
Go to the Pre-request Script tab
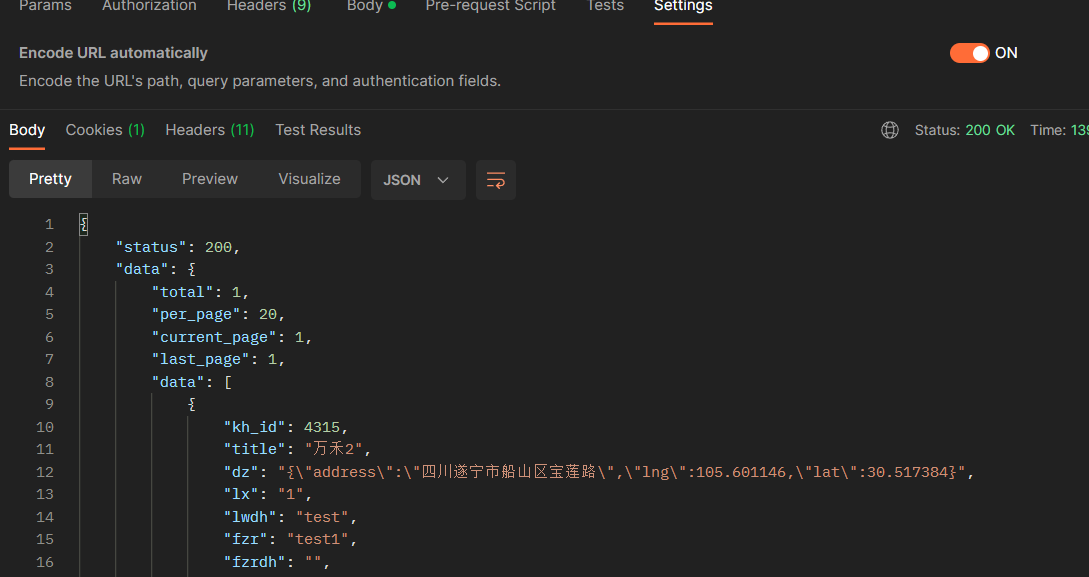click(x=490, y=6)
